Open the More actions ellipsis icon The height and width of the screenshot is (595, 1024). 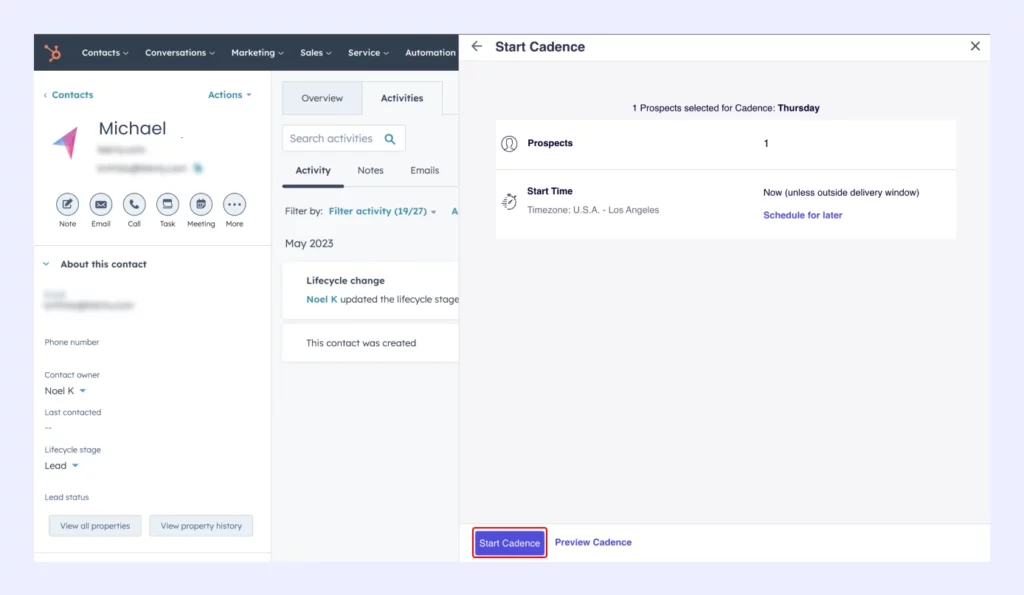[x=234, y=205]
